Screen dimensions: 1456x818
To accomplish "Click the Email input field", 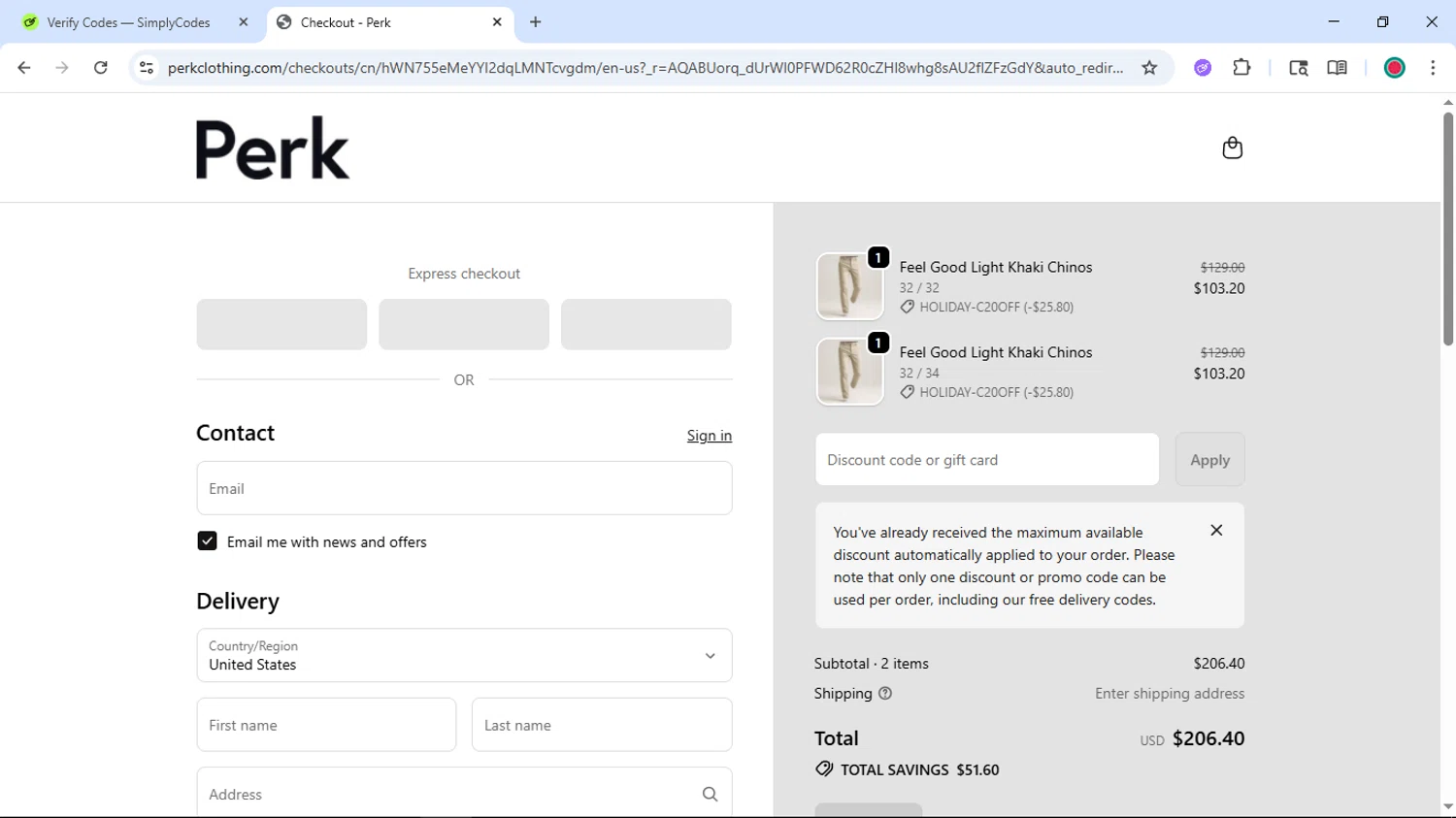I will click(x=464, y=488).
